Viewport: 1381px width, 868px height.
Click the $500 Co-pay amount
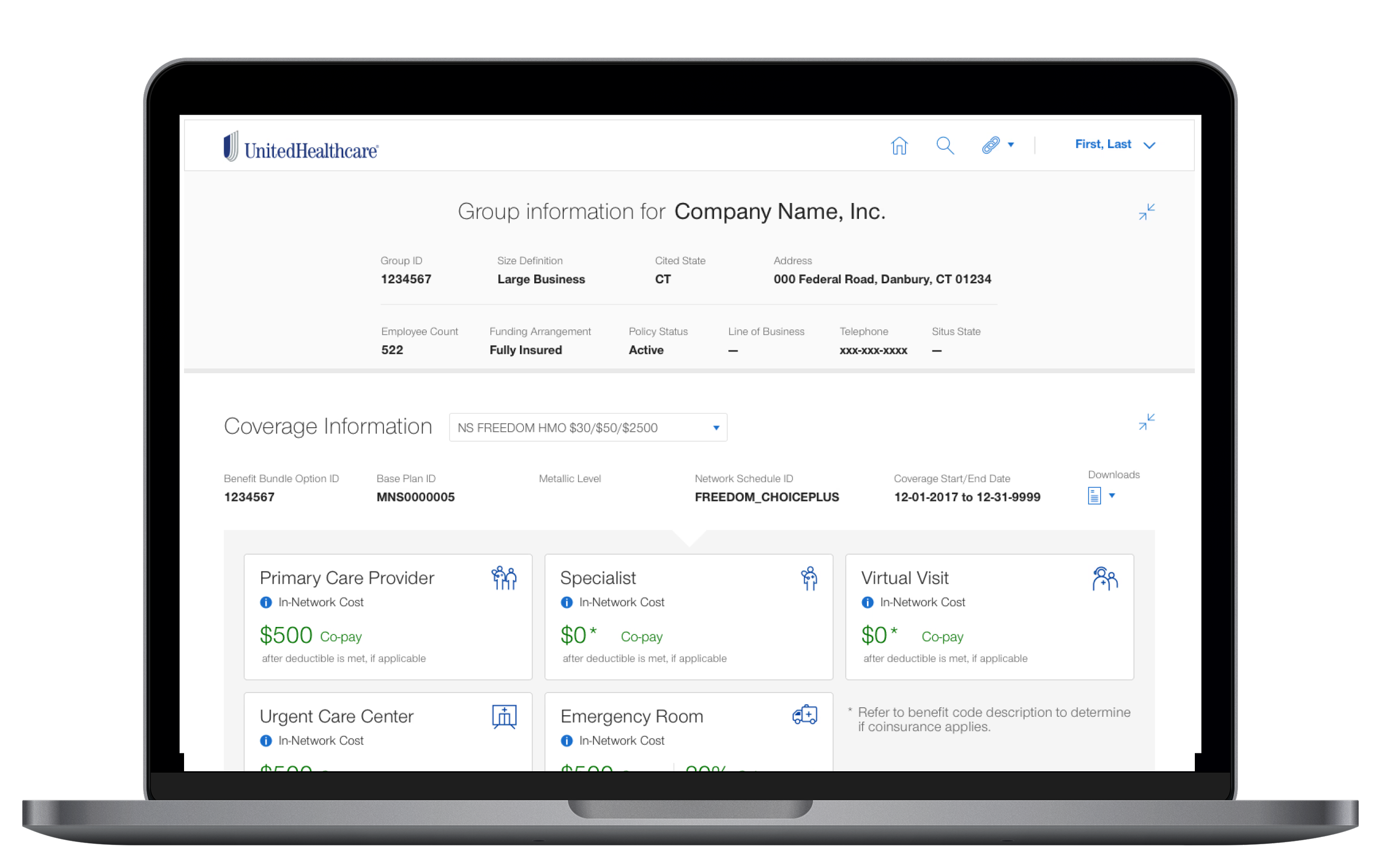311,635
